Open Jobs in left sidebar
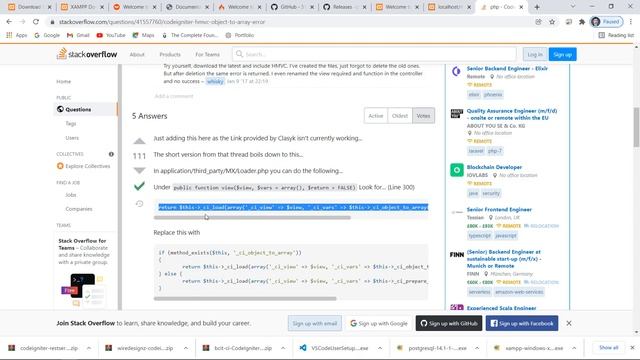 71,195
